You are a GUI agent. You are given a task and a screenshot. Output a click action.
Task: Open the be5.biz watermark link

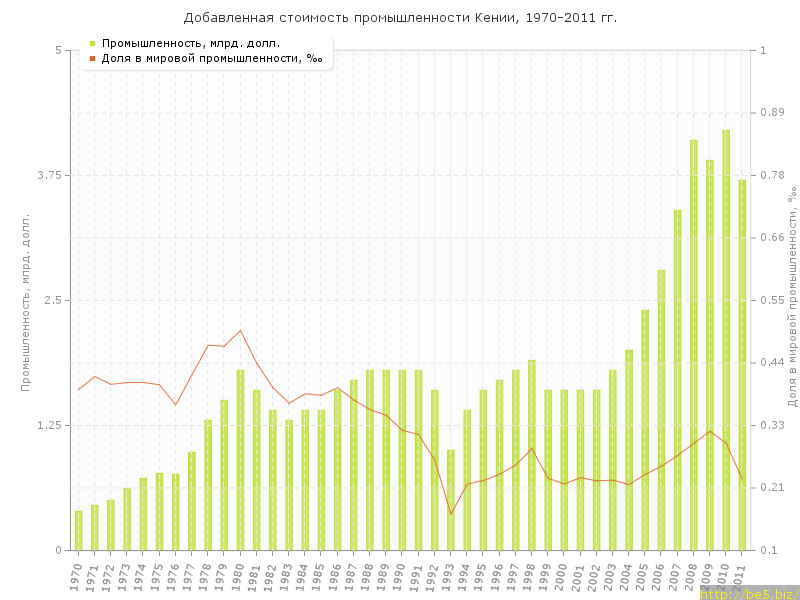coord(748,594)
